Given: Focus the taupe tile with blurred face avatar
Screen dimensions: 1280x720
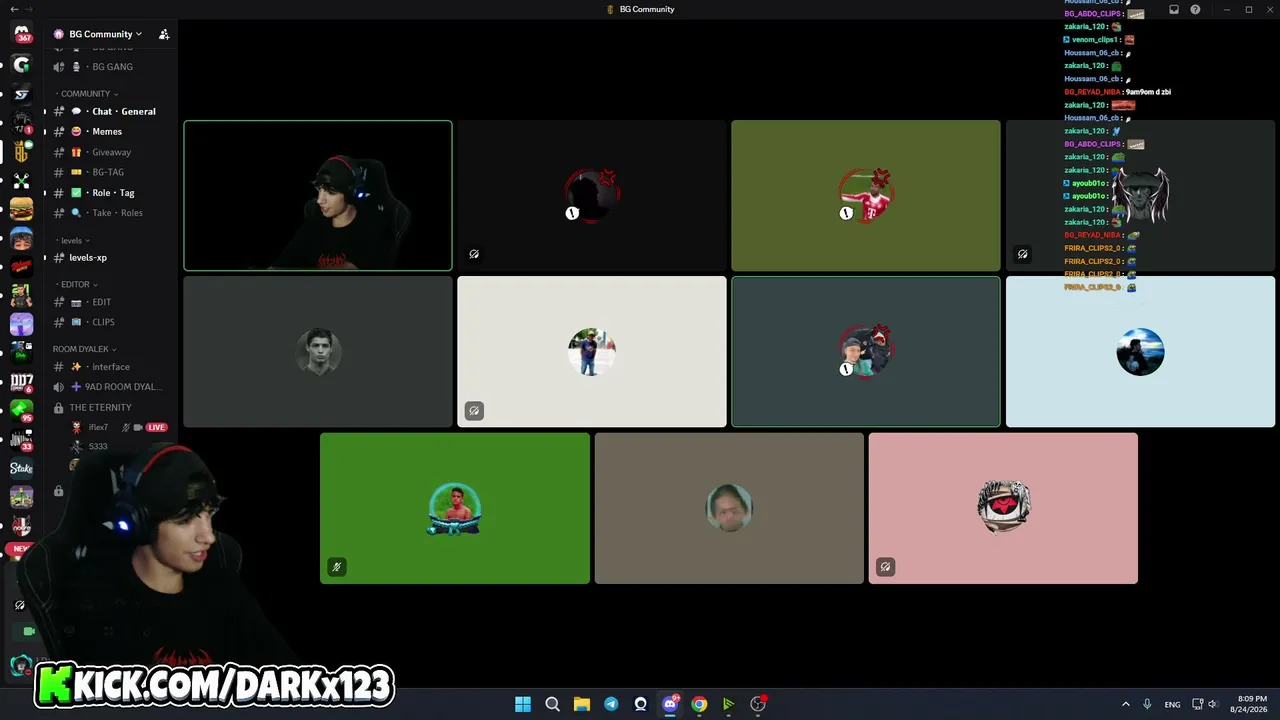Looking at the screenshot, I should tap(729, 508).
